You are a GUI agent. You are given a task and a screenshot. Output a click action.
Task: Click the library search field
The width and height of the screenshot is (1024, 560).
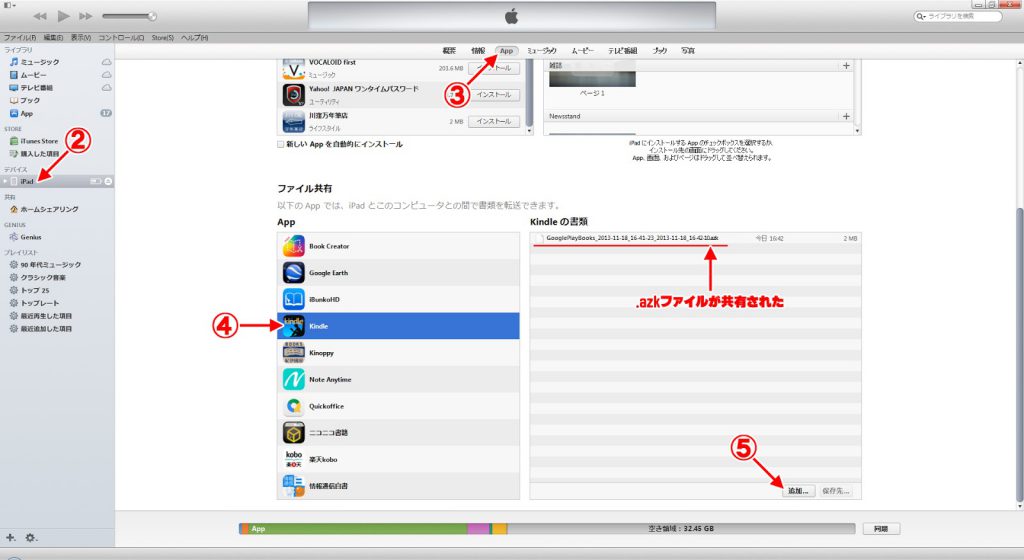[958, 16]
